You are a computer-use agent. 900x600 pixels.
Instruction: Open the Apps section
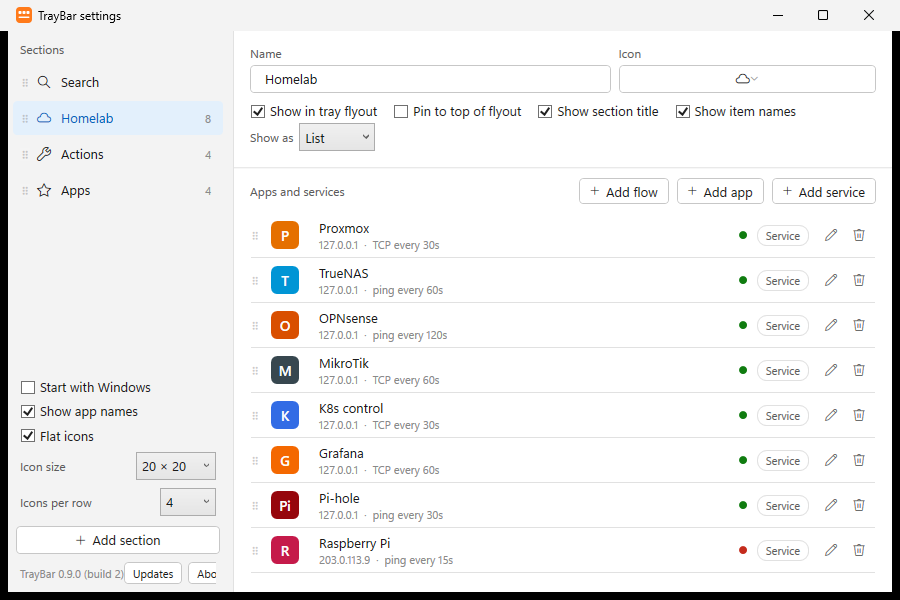coord(118,191)
